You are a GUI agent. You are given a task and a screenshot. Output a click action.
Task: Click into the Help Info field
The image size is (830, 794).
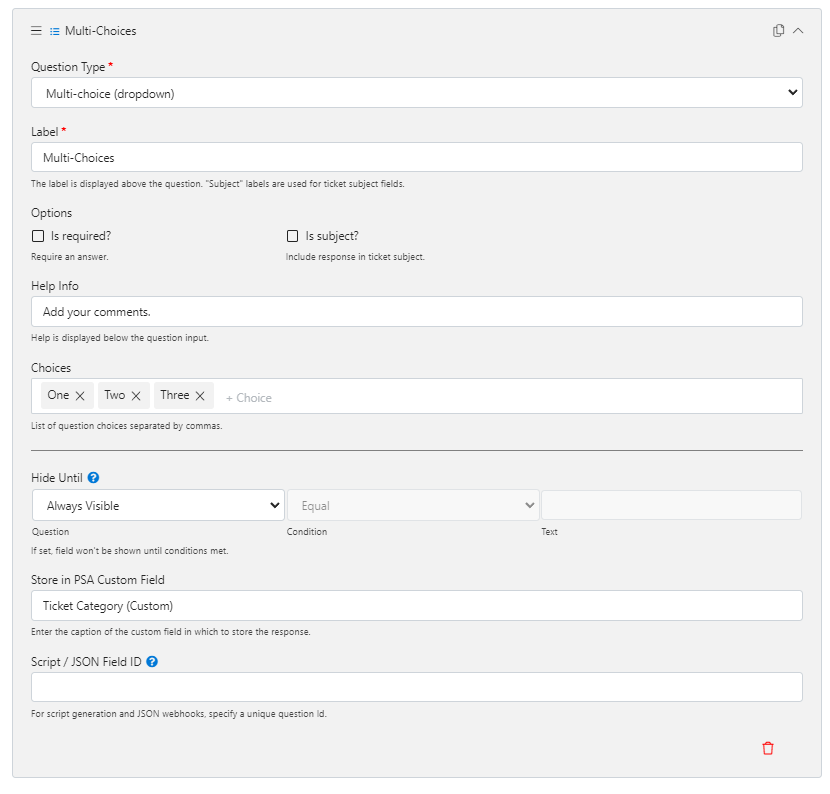(417, 311)
